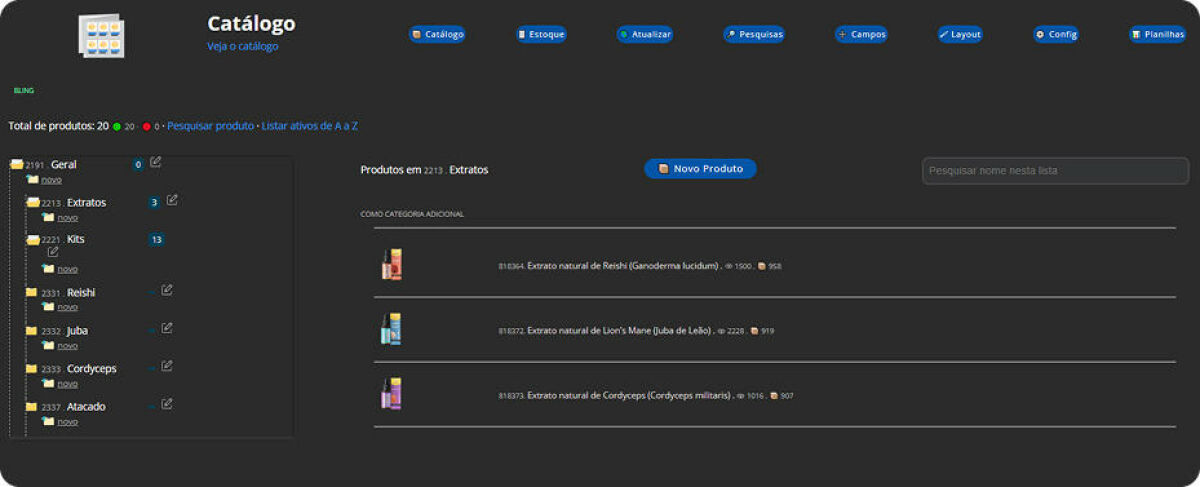Focus the 'Pesquisar nome nesta lista' field
The width and height of the screenshot is (1200, 487).
1055,171
